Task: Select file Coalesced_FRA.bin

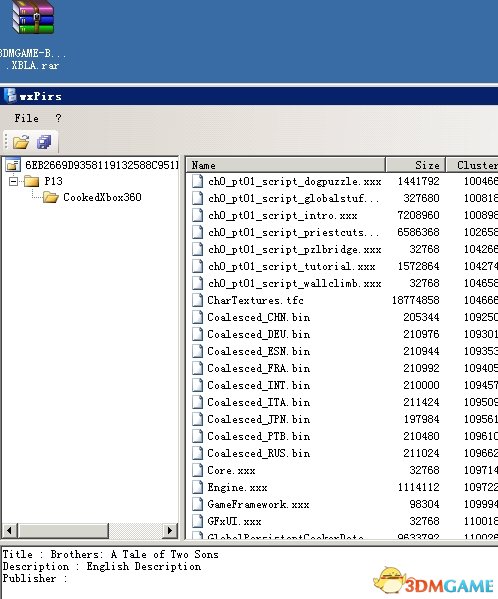Action: point(259,368)
